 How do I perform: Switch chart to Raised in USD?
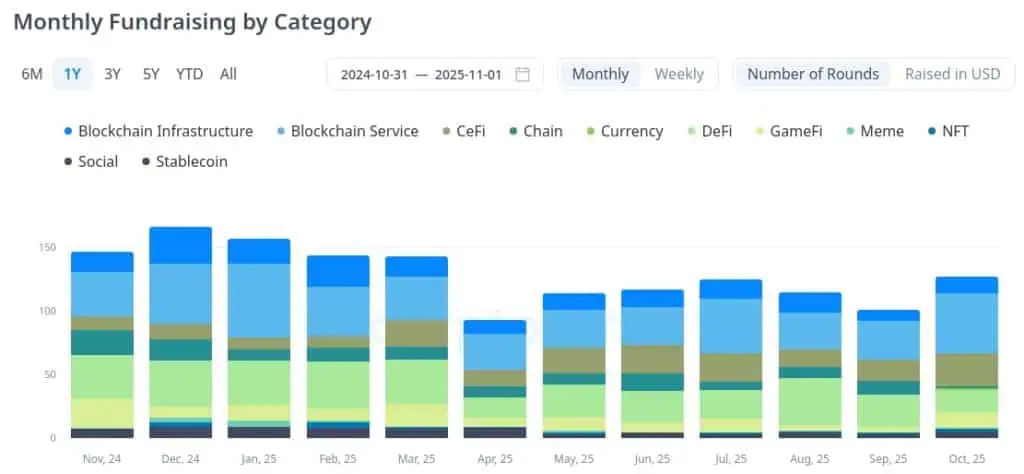click(952, 74)
